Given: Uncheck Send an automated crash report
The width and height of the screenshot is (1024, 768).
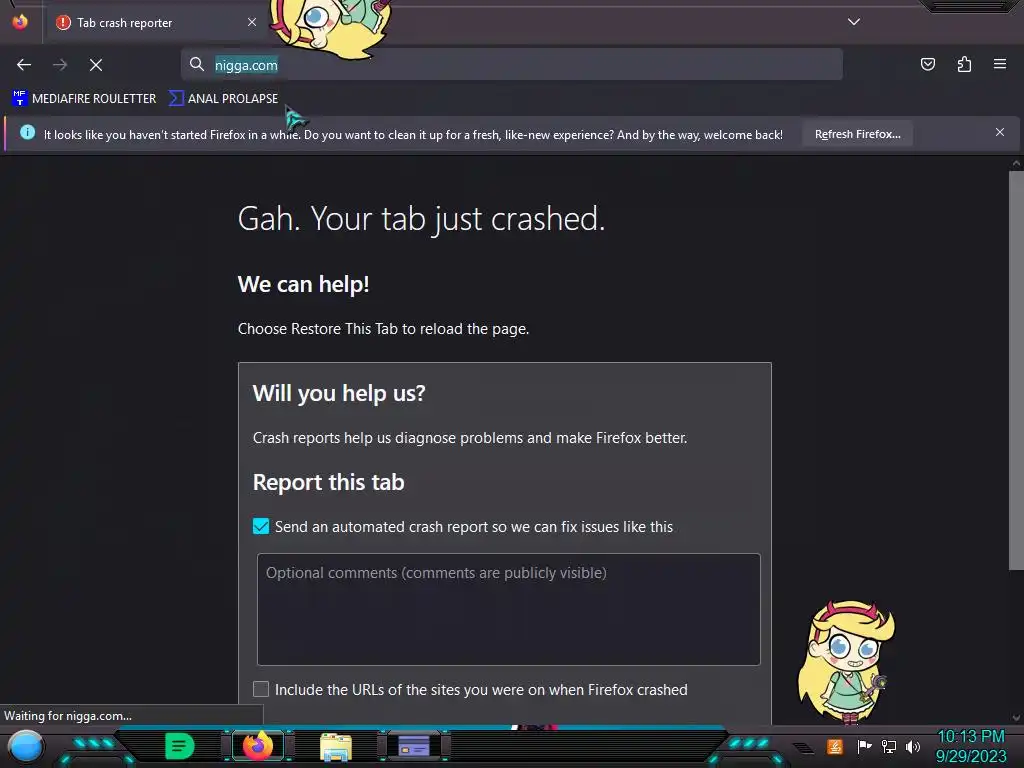Looking at the screenshot, I should click(261, 526).
